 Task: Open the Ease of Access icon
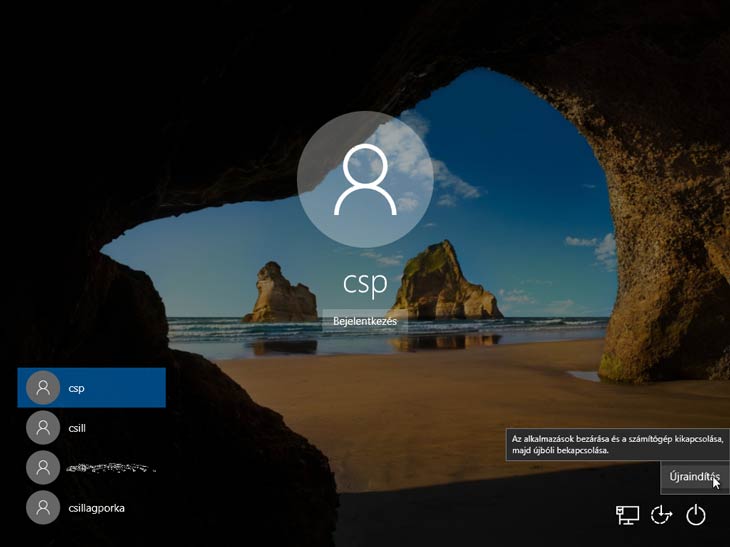click(x=661, y=515)
